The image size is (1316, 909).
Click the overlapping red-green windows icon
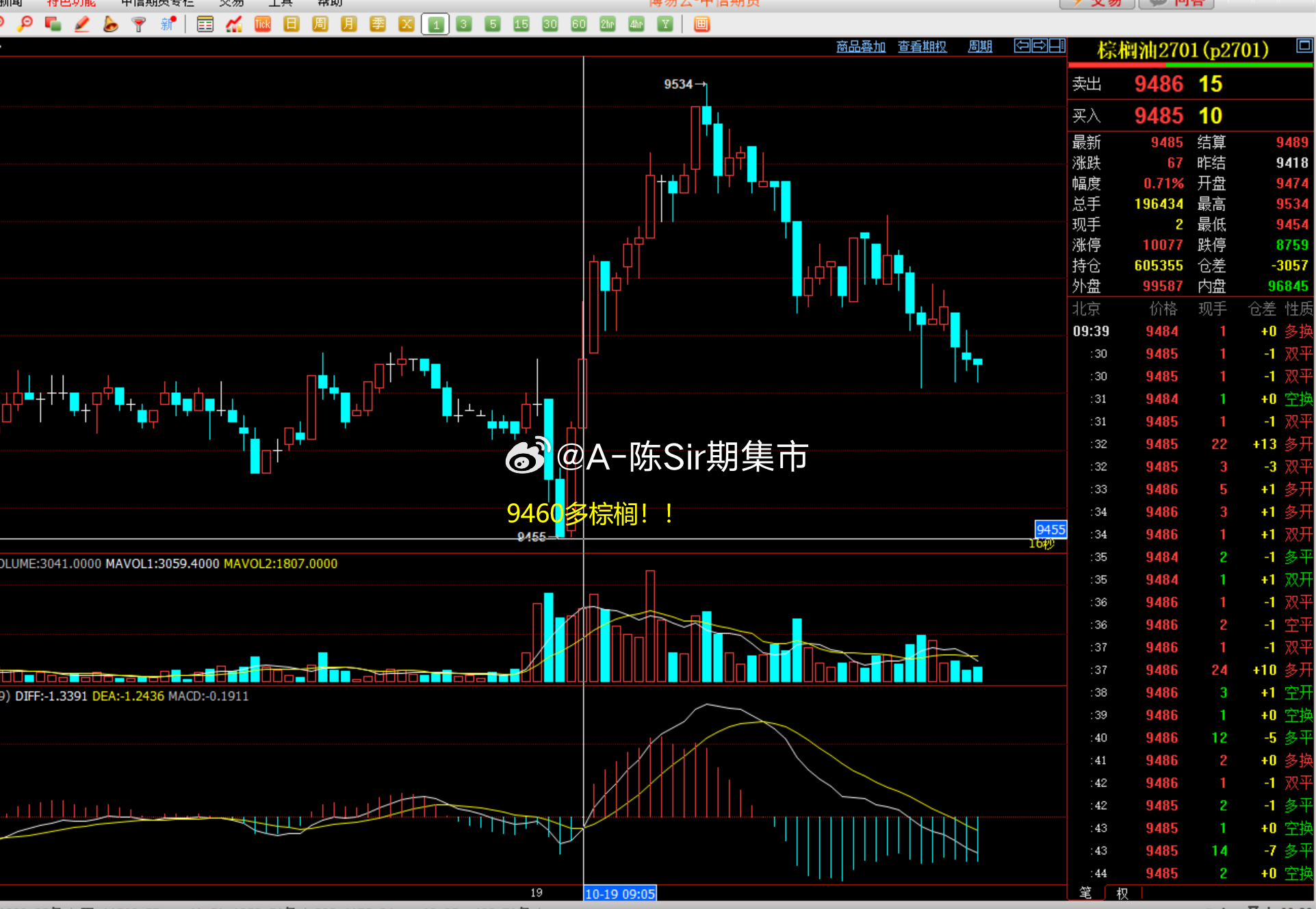click(x=53, y=25)
